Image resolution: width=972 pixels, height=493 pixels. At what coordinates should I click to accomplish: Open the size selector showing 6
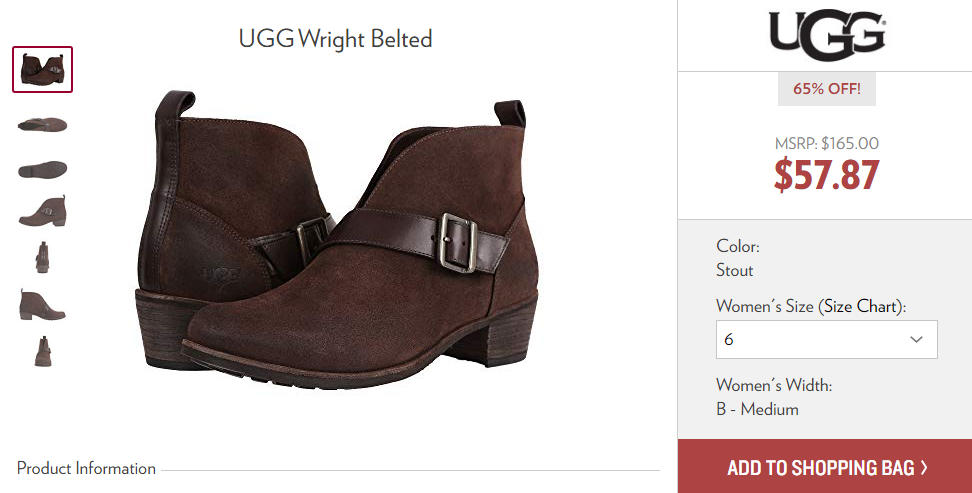826,339
